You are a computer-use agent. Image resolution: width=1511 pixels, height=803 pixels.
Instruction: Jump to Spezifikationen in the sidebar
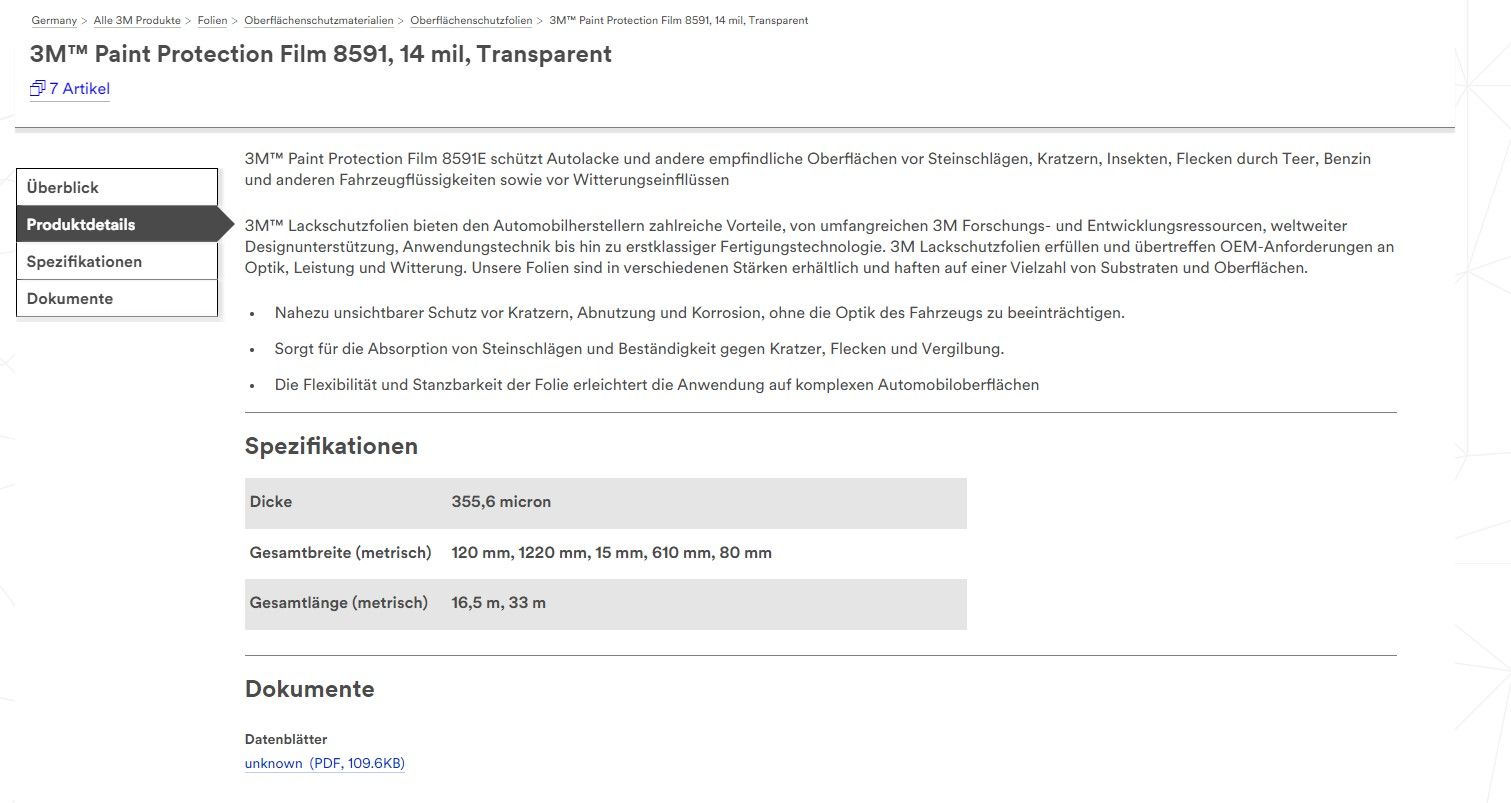click(117, 261)
